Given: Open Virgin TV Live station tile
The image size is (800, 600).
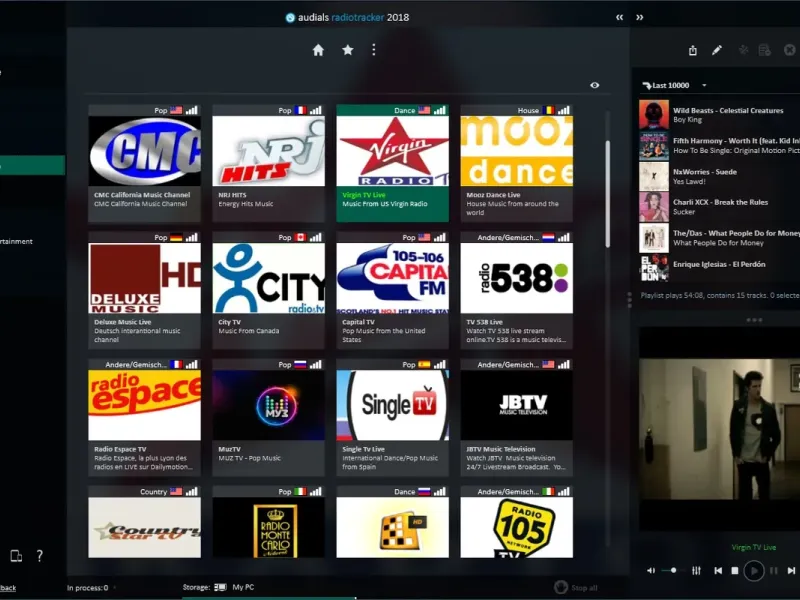Looking at the screenshot, I should pos(392,163).
